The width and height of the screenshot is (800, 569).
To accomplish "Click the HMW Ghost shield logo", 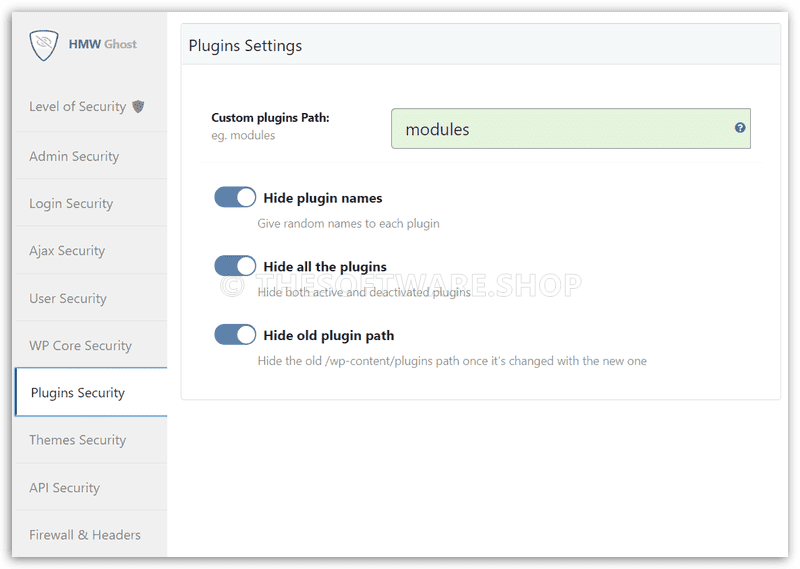I will [x=43, y=45].
